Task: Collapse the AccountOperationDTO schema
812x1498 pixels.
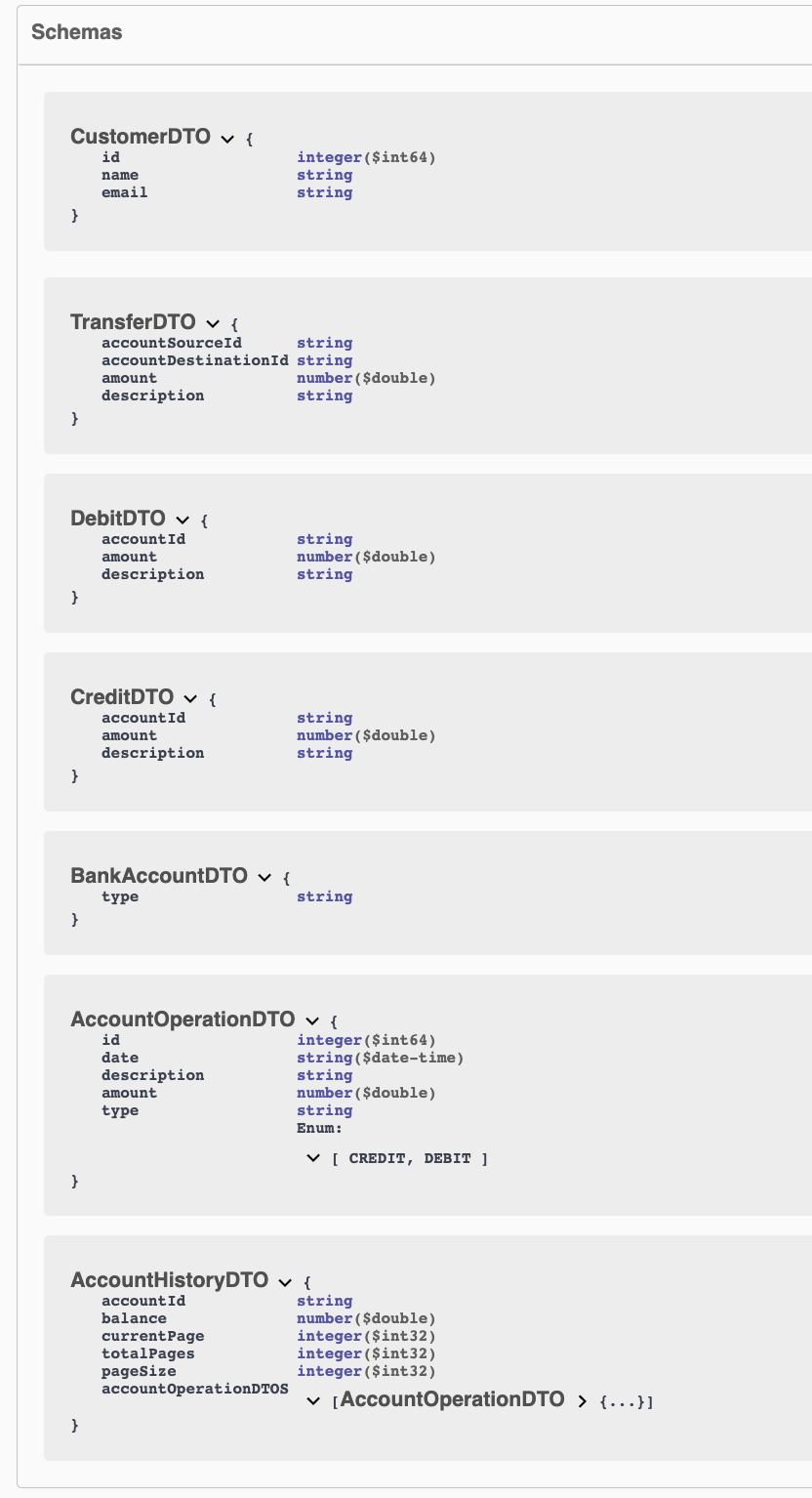Action: click(x=312, y=1021)
